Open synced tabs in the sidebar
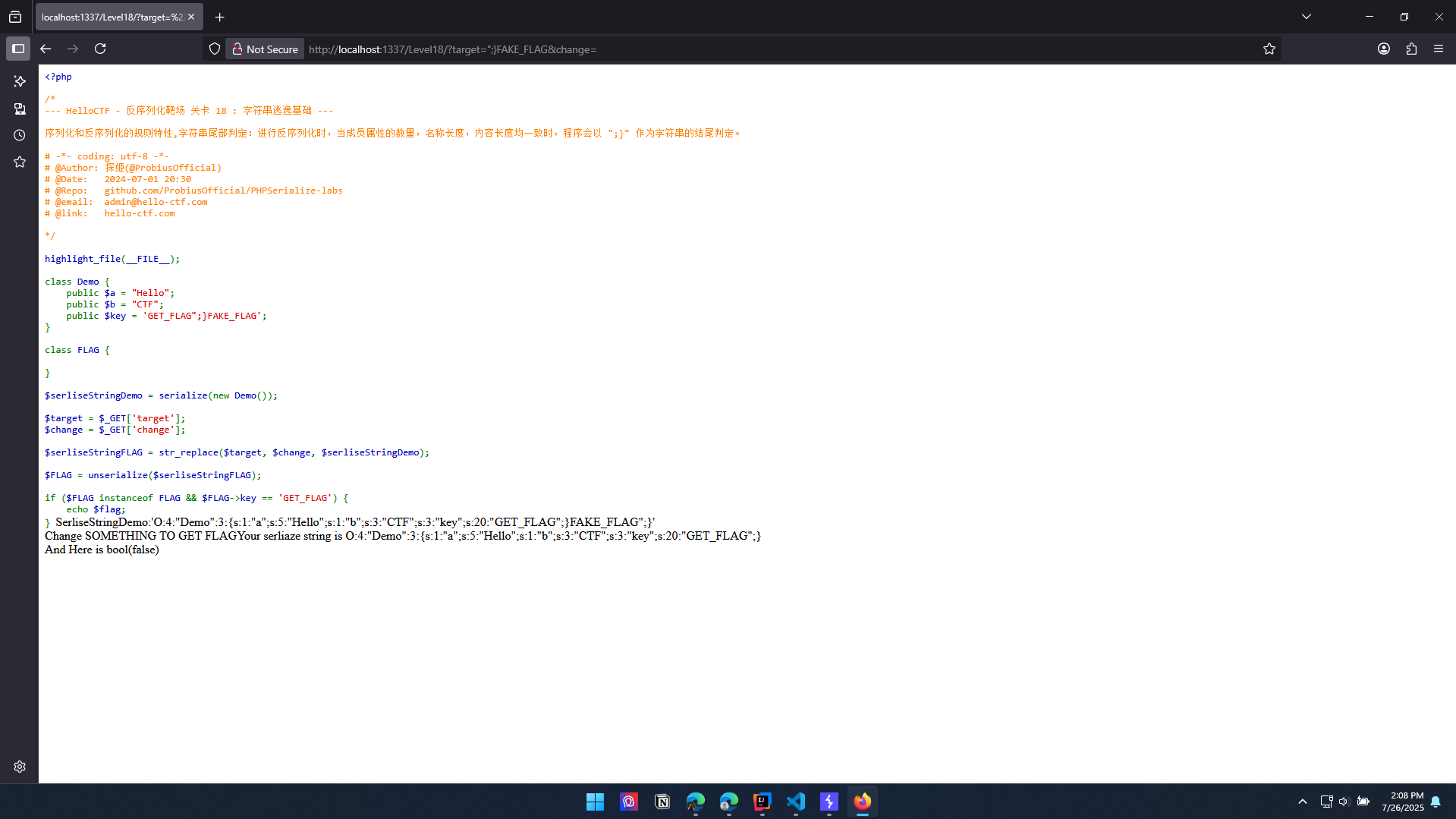1456x819 pixels. (x=20, y=109)
